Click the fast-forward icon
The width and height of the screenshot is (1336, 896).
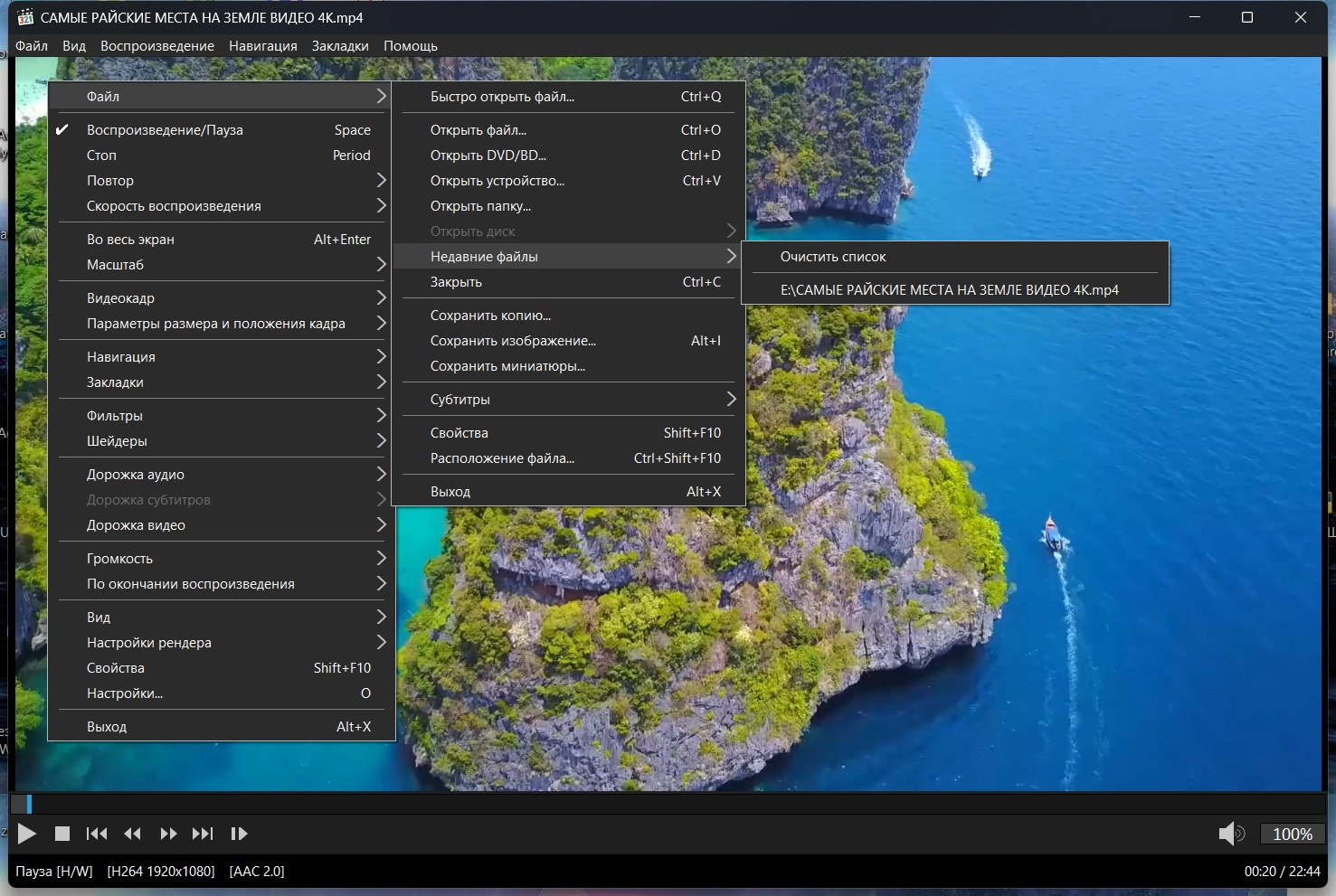point(168,834)
